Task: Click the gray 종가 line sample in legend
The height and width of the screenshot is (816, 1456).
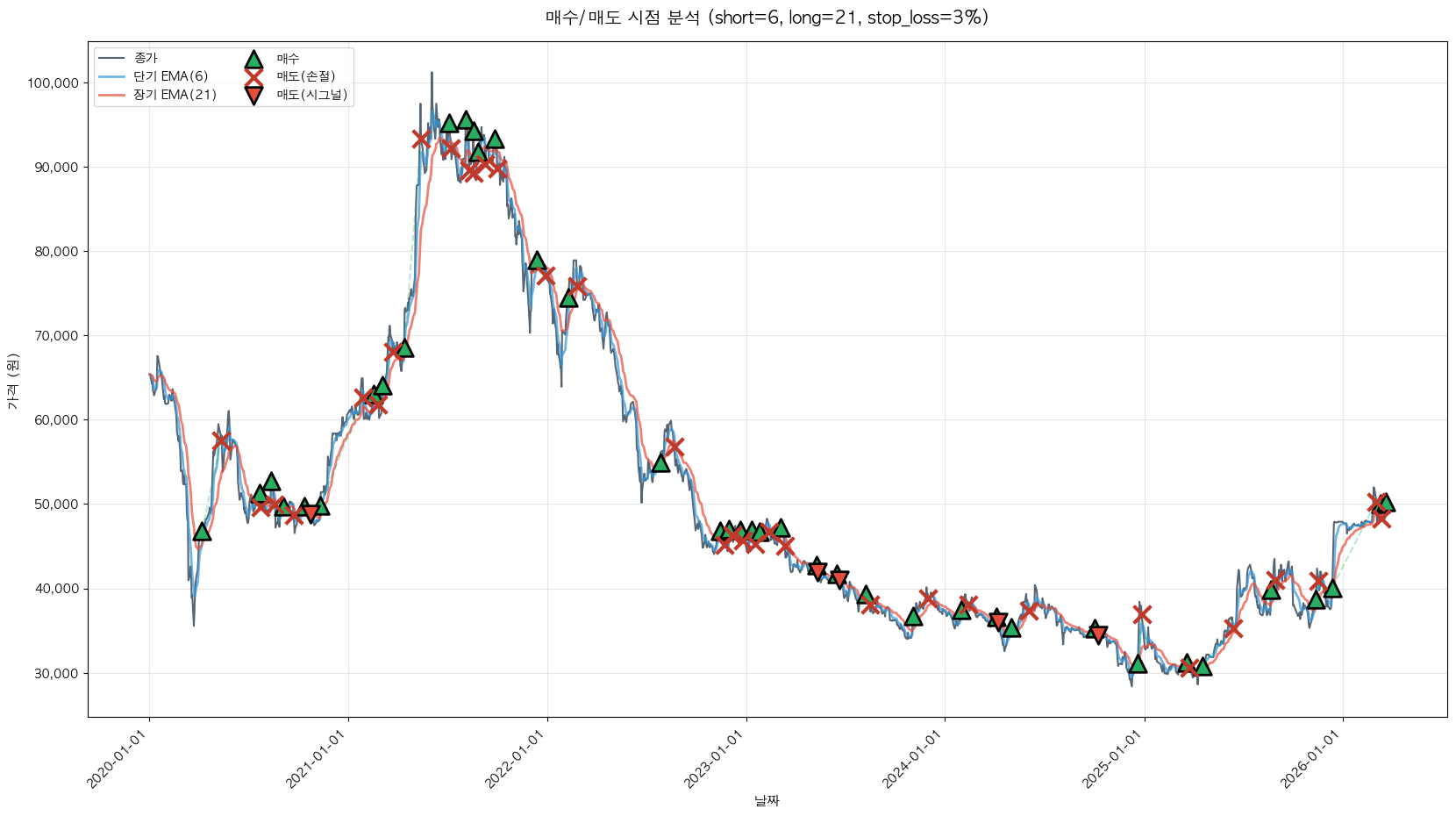Action: [112, 59]
